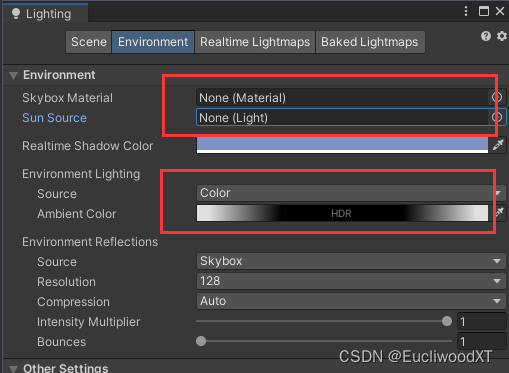509x373 pixels.
Task: Open the Realtime Lightmaps tab
Action: coord(255,42)
